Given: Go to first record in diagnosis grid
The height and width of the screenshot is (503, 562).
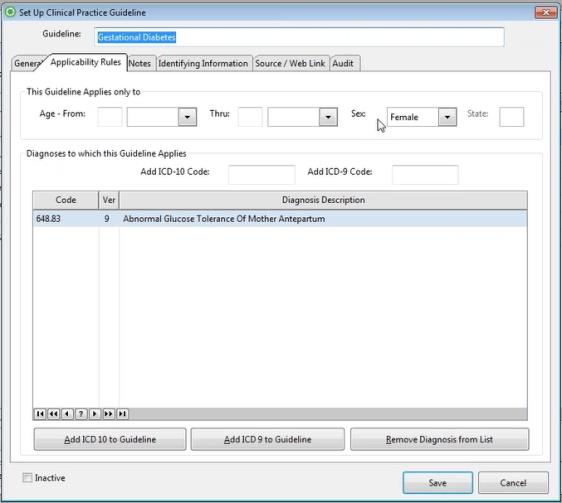Looking at the screenshot, I should 40,414.
